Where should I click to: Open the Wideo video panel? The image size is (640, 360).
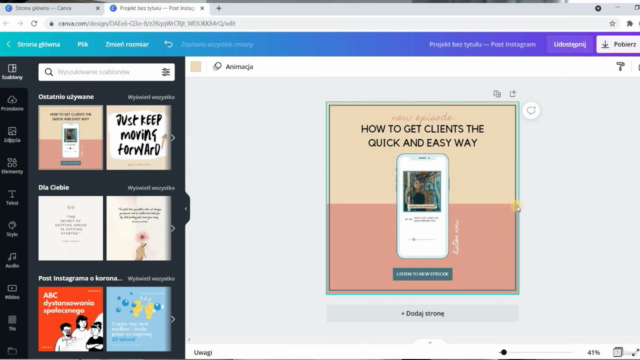pos(12,291)
